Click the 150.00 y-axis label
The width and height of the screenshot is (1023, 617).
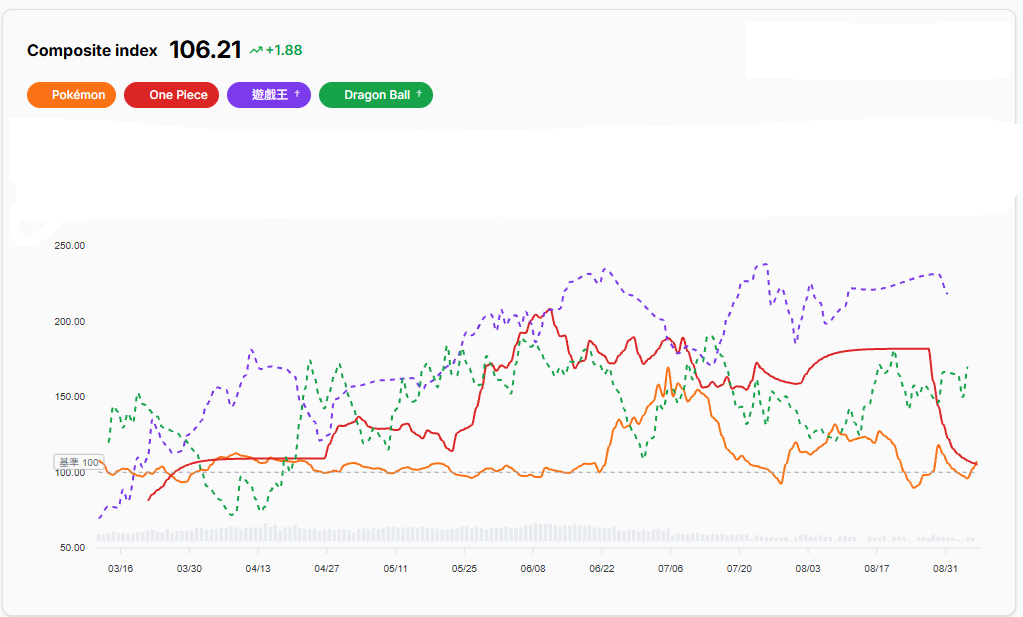point(70,397)
